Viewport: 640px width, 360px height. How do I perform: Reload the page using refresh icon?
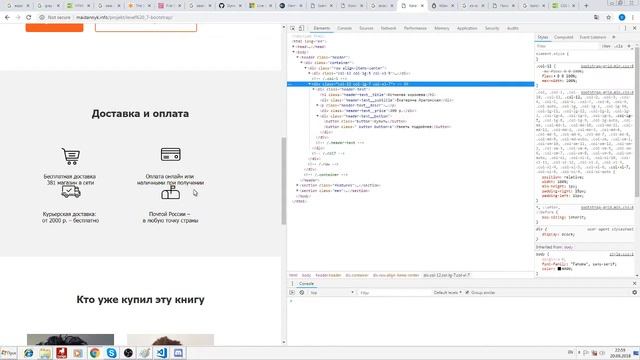29,18
